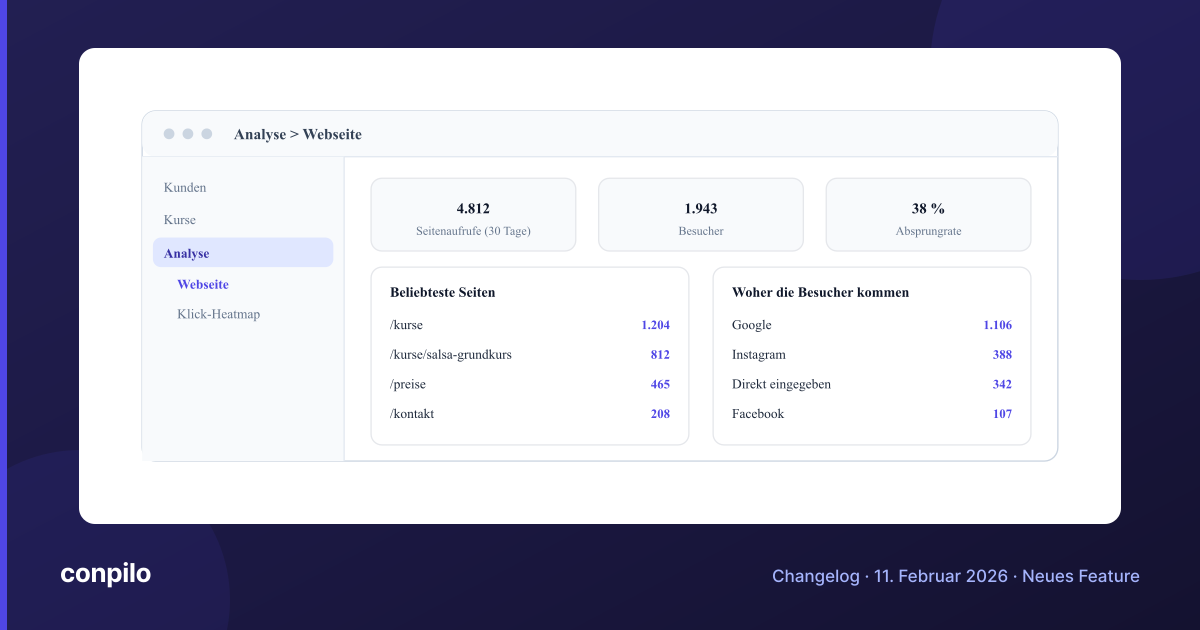1200x630 pixels.
Task: Select the Instagram source row
Action: (872, 354)
